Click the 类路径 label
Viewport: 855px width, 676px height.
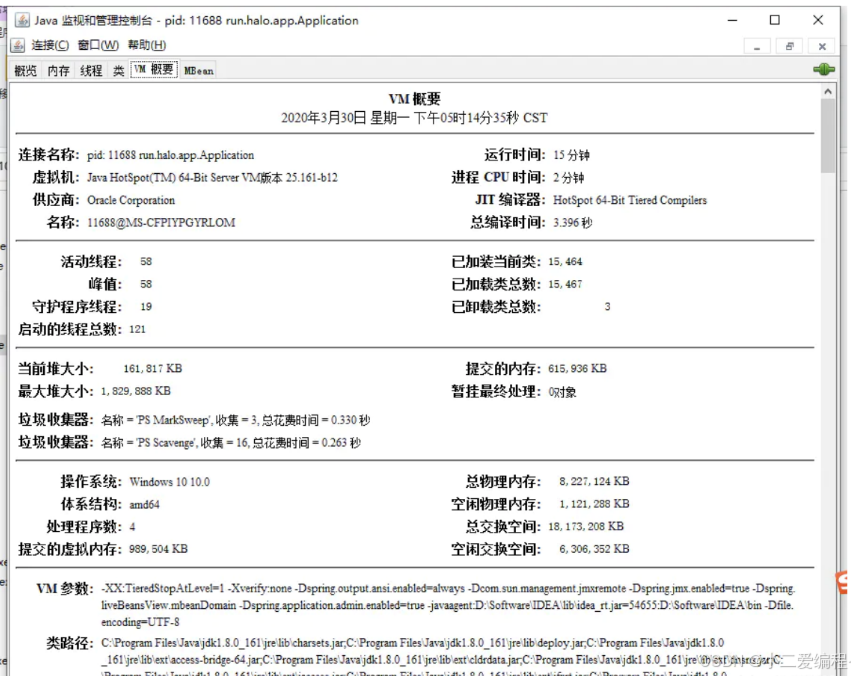coord(70,643)
